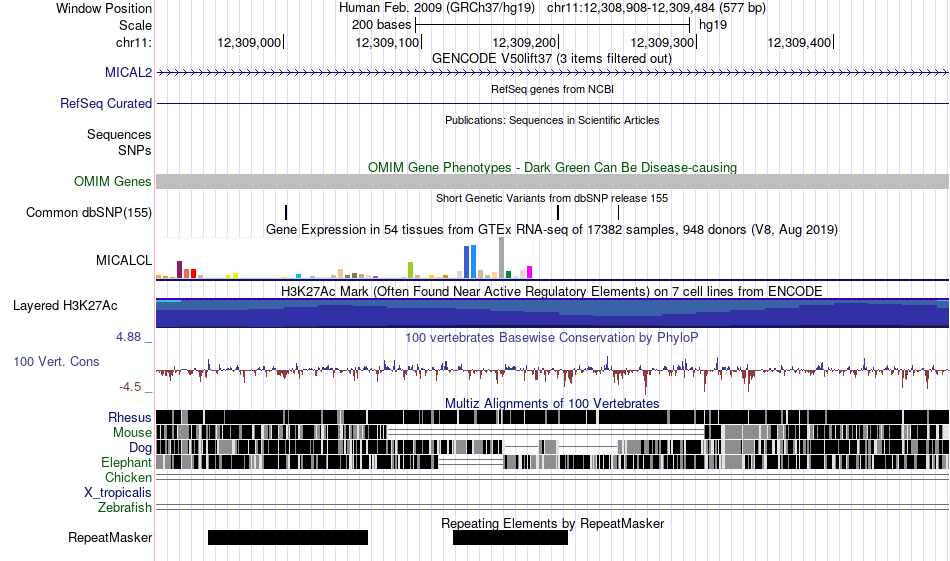
Task: Select the -4.5 conservation lower limit value
Action: coord(130,387)
